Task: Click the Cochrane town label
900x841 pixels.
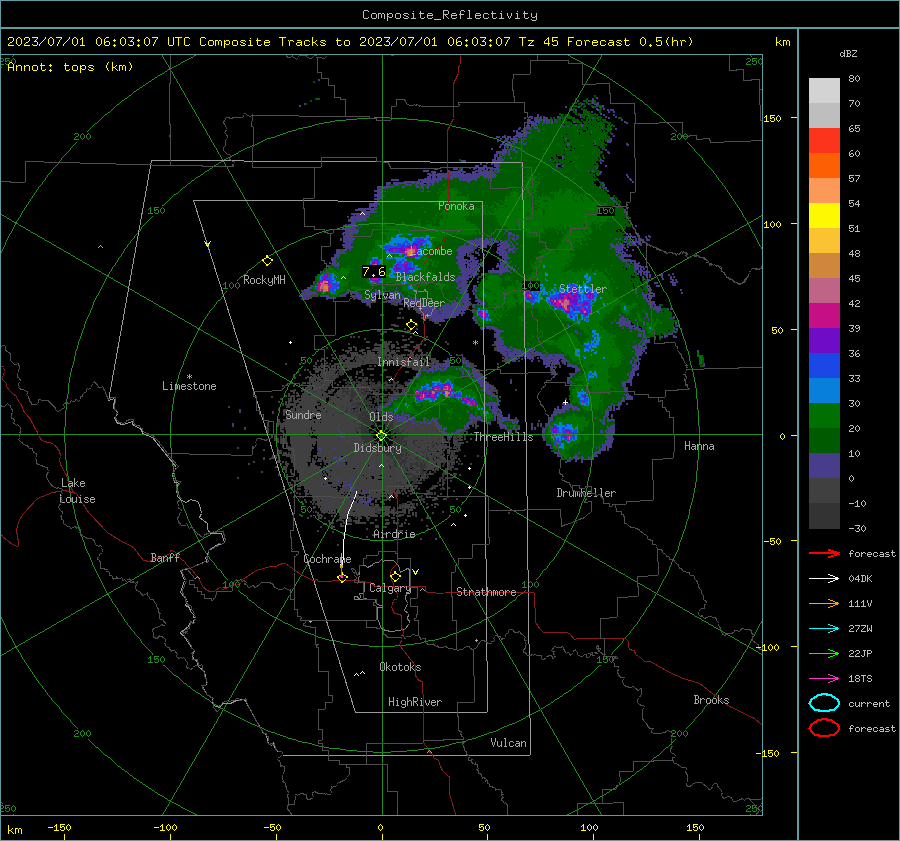Action: click(x=327, y=559)
